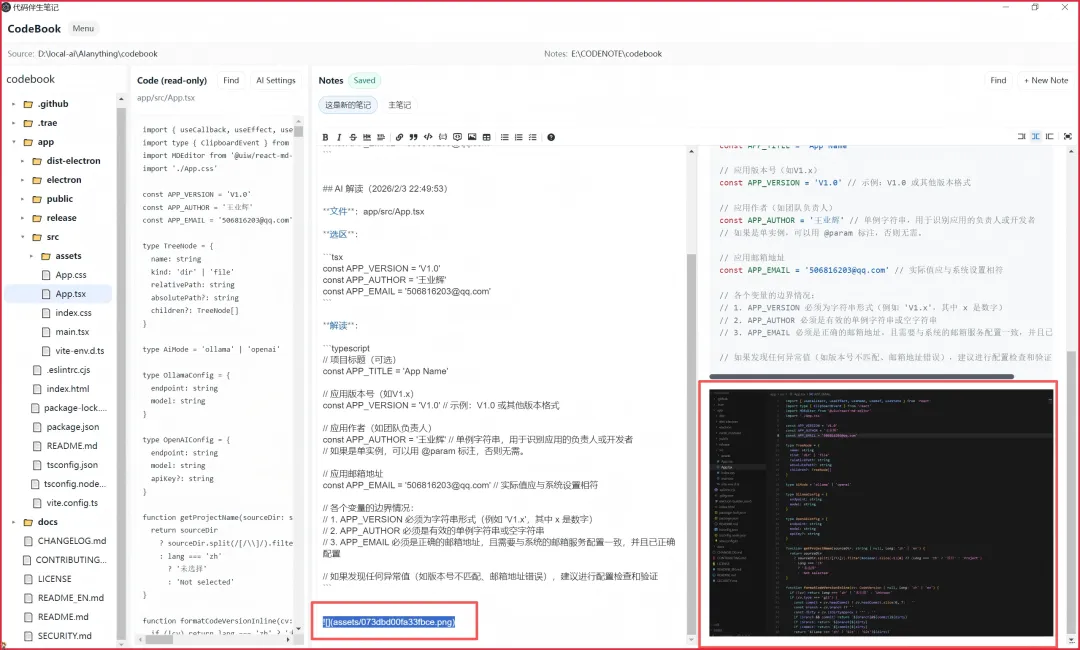This screenshot has height=650, width=1080.
Task: Open the 这是新的笔记 note tab
Action: pyautogui.click(x=348, y=105)
